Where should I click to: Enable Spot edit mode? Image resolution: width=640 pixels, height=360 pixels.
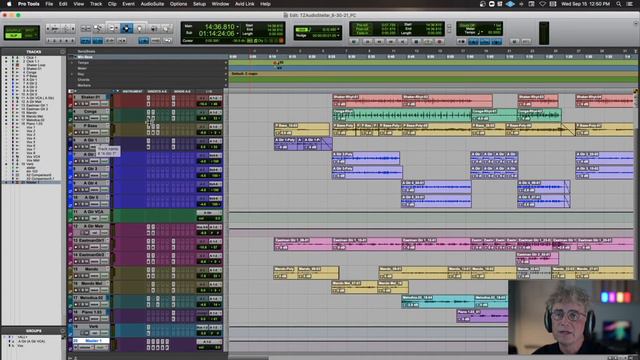click(x=29, y=30)
